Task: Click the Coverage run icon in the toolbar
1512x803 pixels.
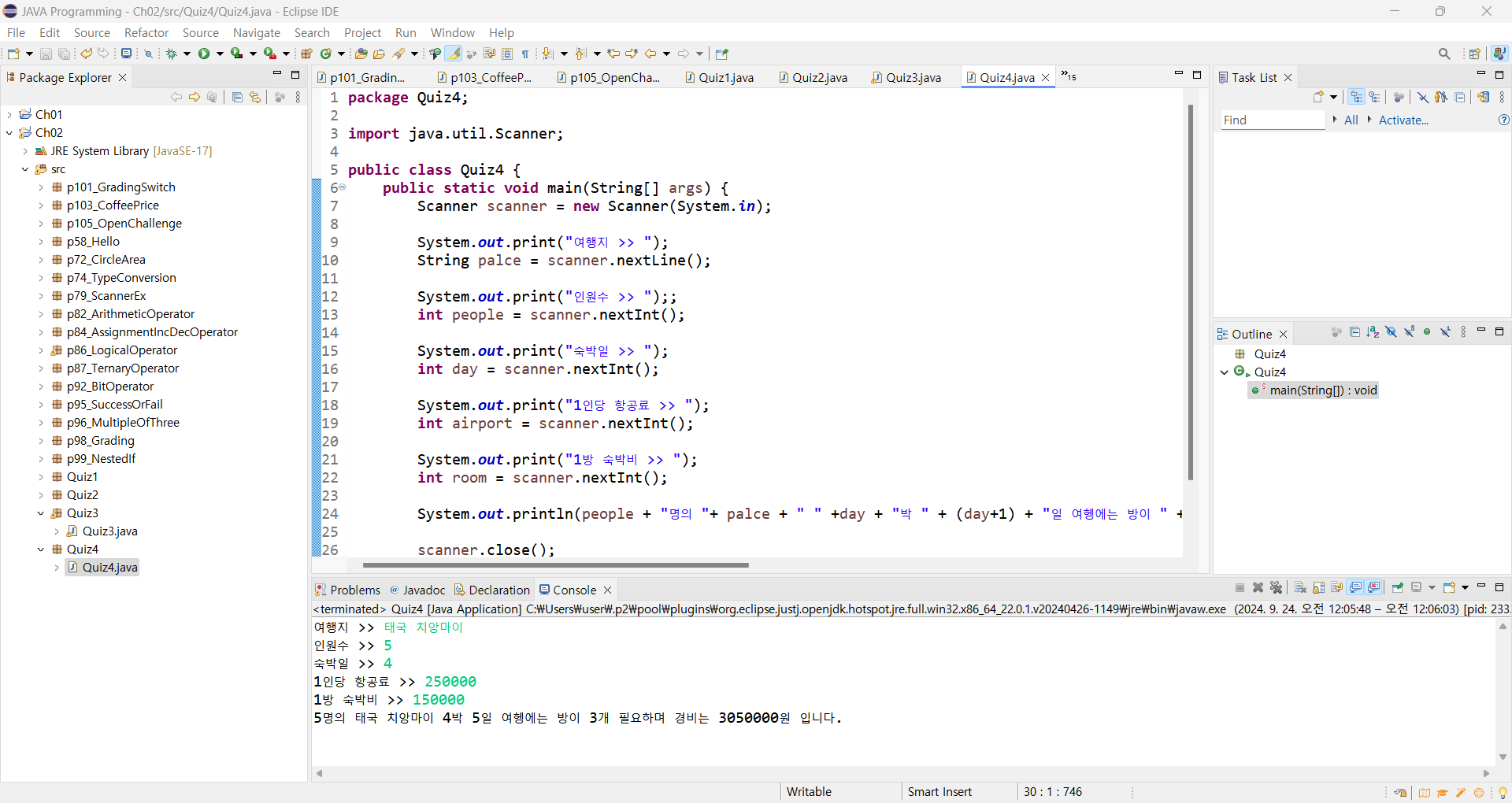Action: point(236,54)
